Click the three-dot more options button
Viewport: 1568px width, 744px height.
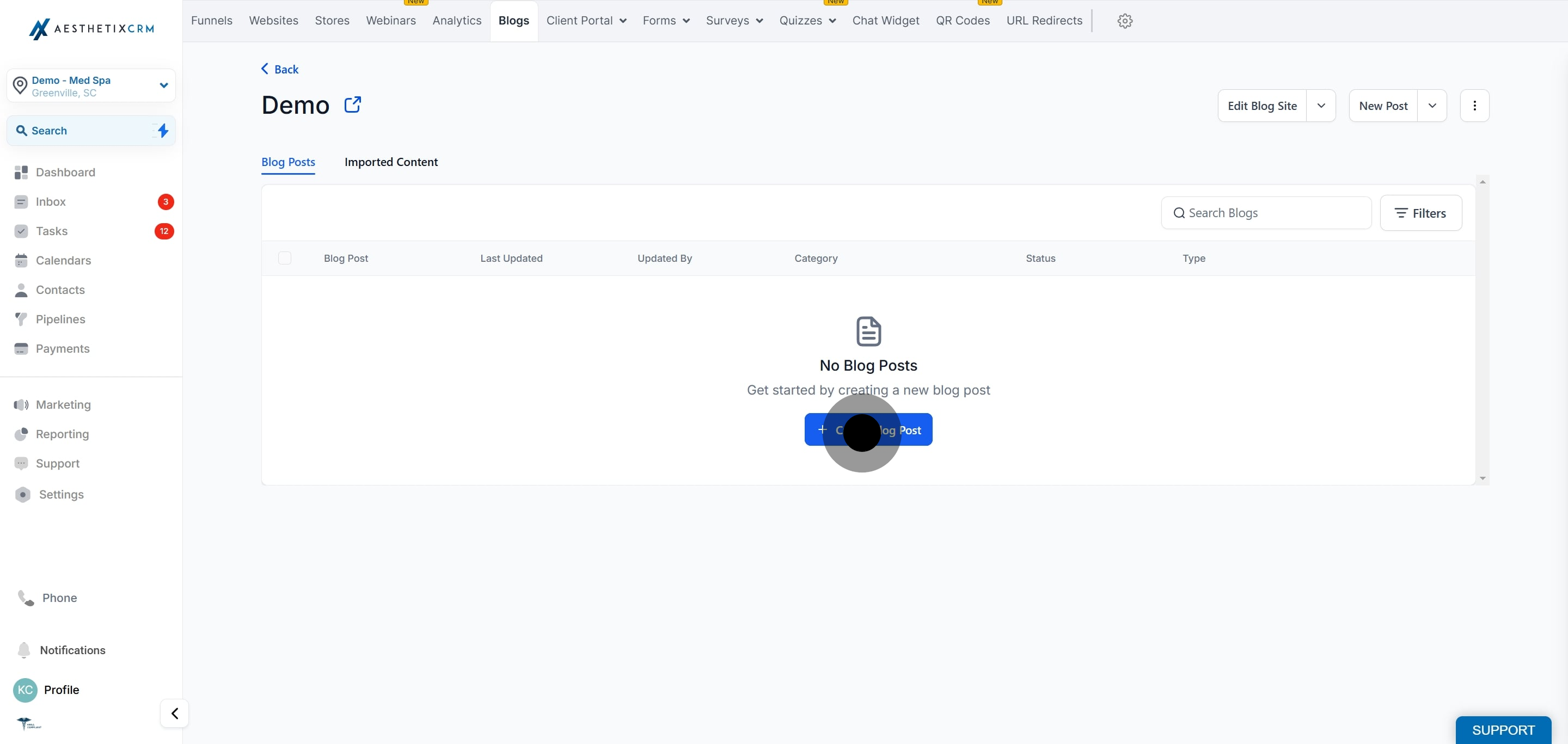click(1474, 106)
